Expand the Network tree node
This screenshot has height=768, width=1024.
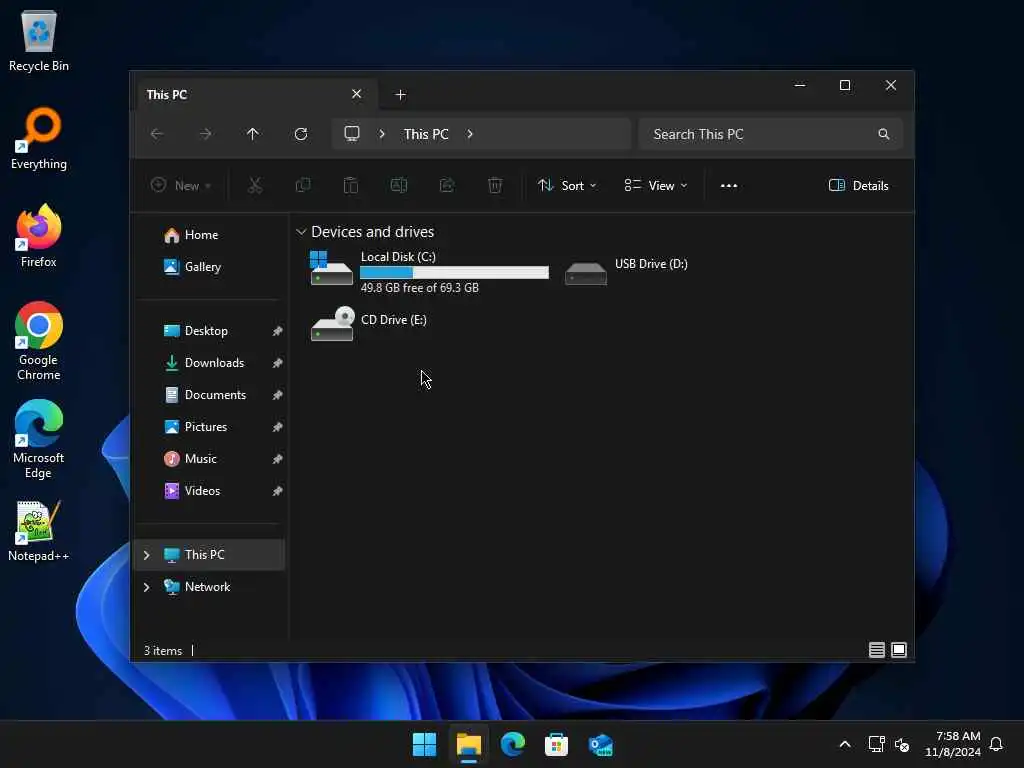(x=146, y=587)
